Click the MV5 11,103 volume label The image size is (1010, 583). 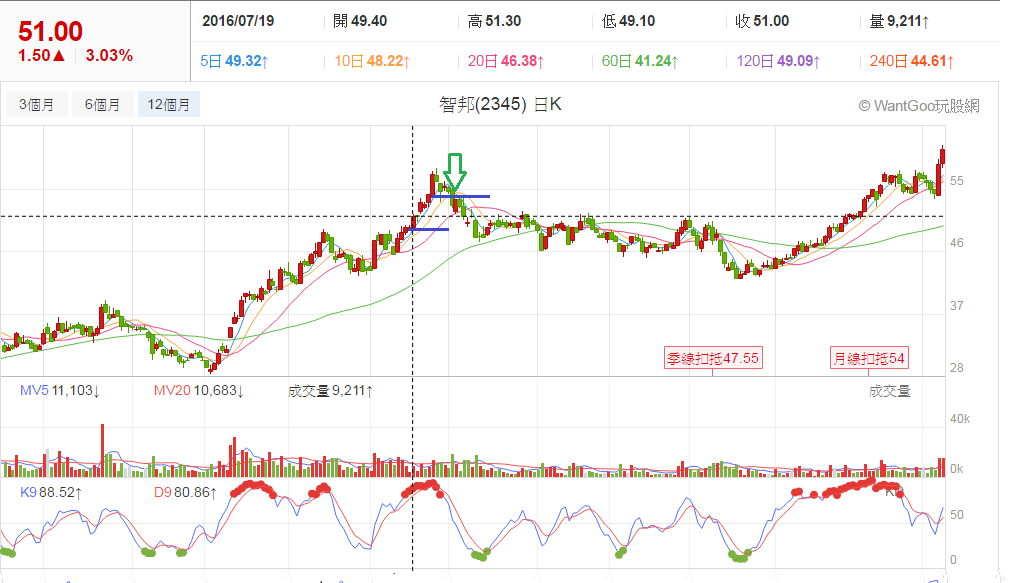coord(60,390)
